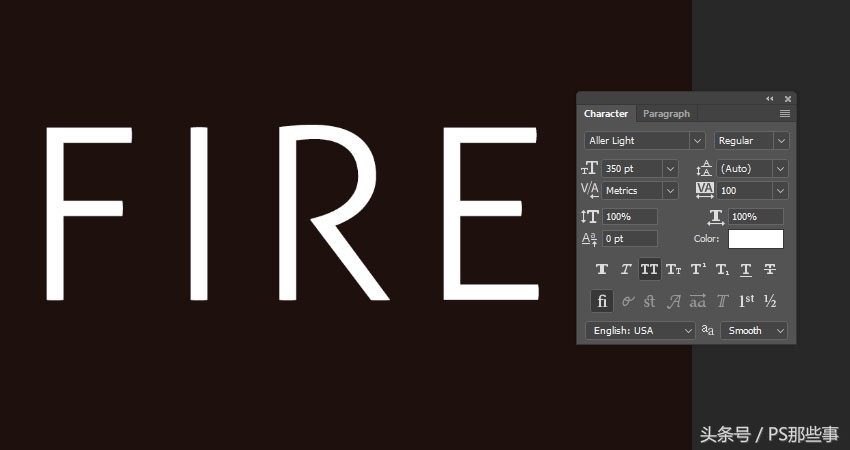Open the Smooth anti-aliasing dropdown
Image resolution: width=850 pixels, height=450 pixels.
[754, 331]
